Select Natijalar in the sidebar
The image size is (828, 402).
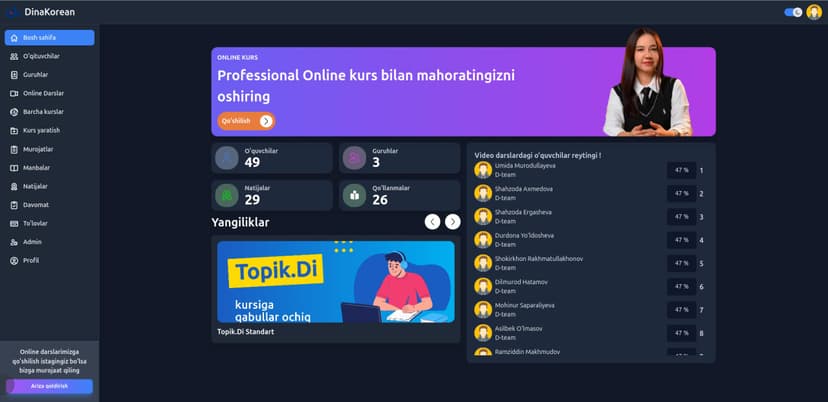point(35,186)
